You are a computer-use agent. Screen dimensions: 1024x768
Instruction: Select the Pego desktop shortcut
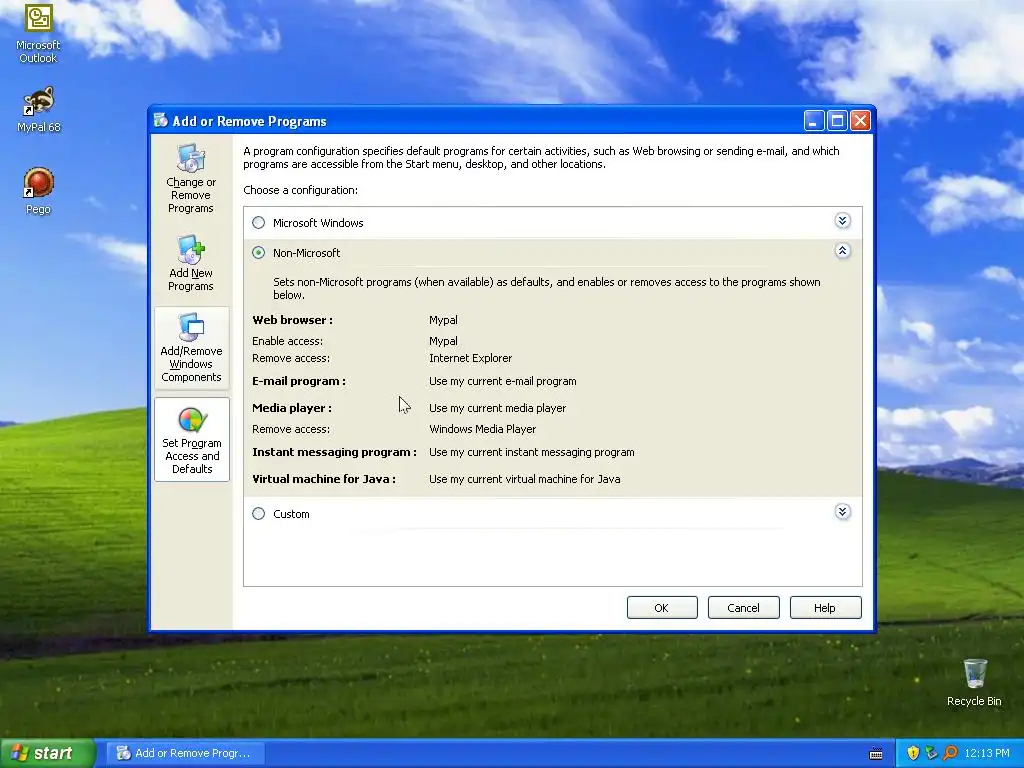[x=38, y=191]
